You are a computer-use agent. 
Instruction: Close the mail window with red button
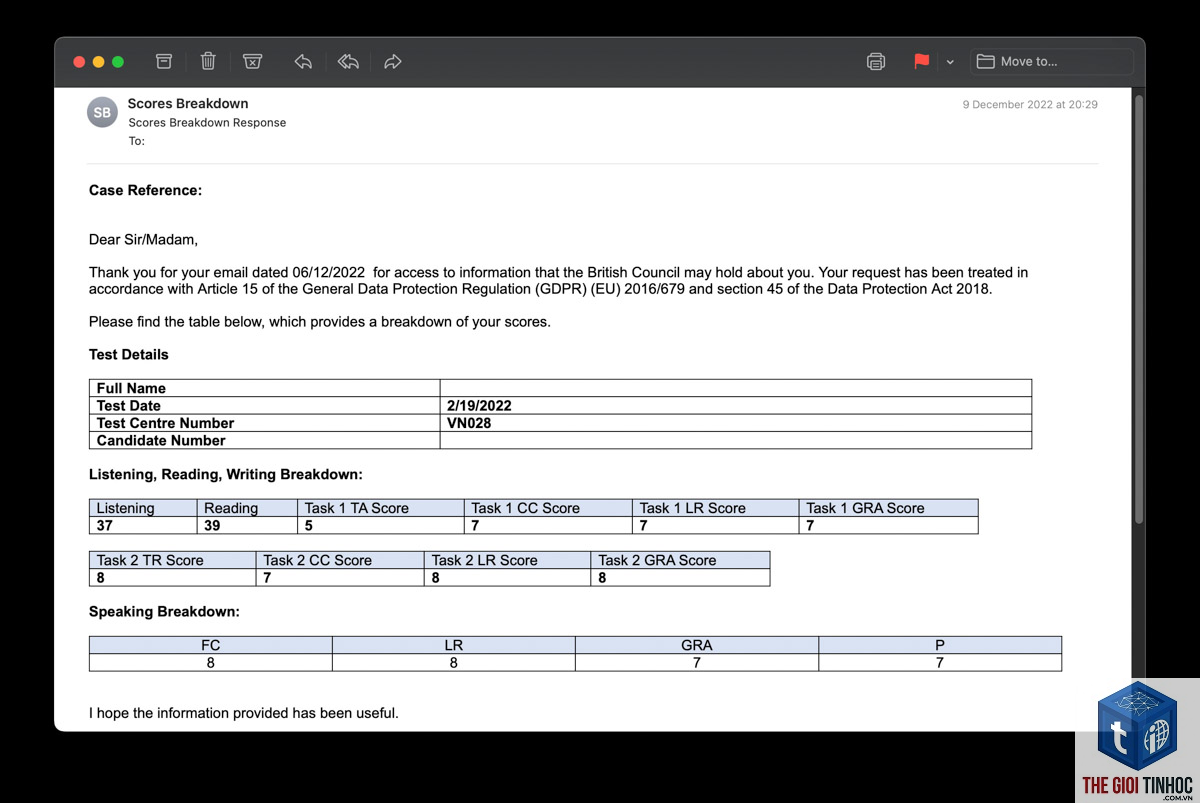pyautogui.click(x=79, y=62)
